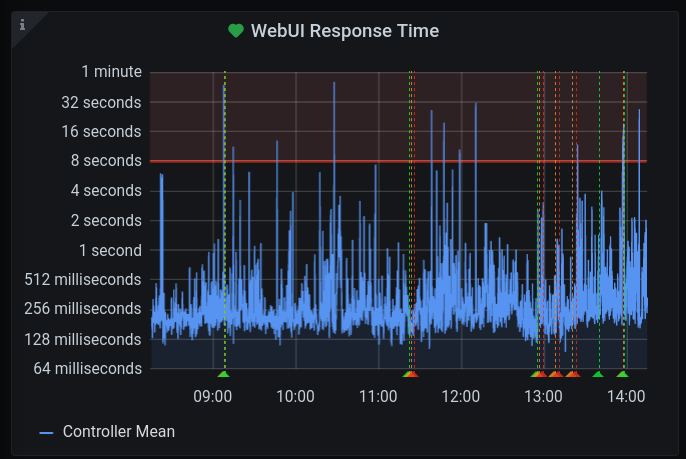Click the green annotation marker before 14:00

[623, 374]
